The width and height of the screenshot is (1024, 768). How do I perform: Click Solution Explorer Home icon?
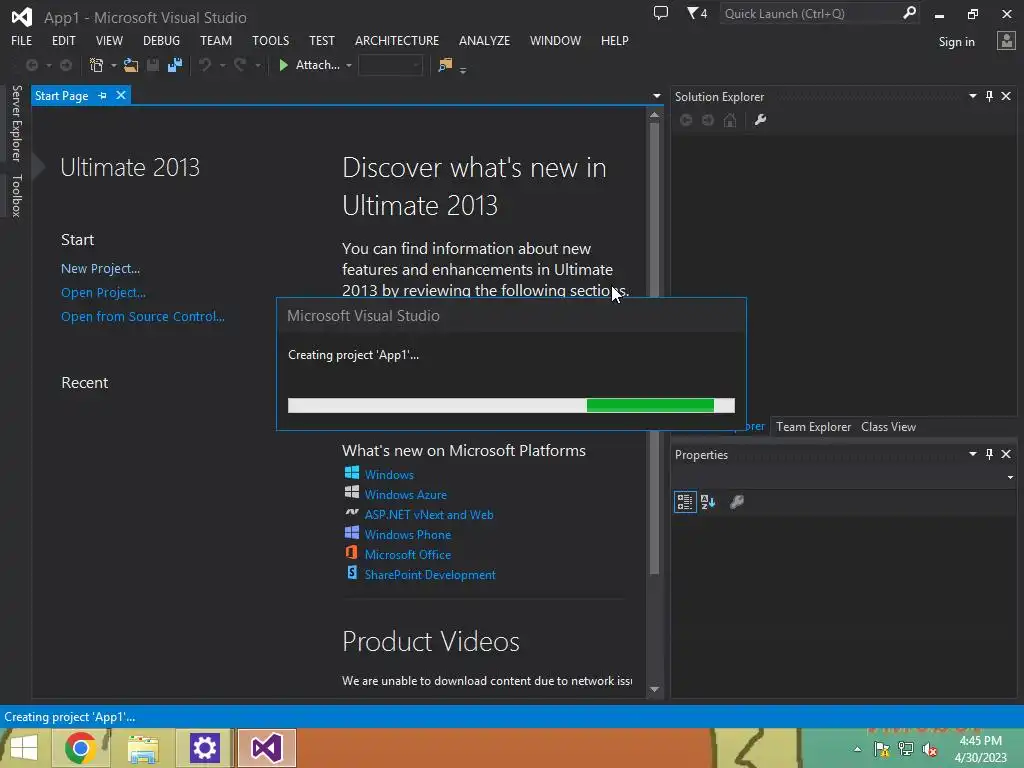coord(730,120)
